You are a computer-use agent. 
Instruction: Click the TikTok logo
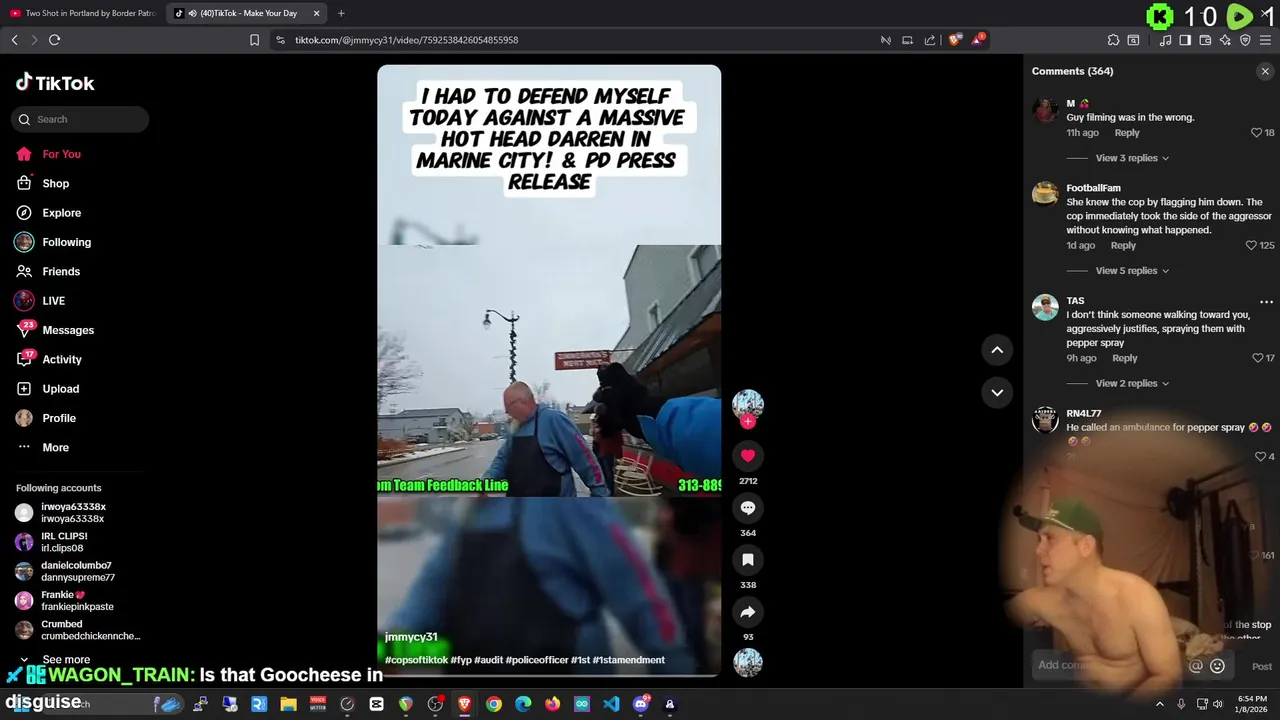pos(55,83)
